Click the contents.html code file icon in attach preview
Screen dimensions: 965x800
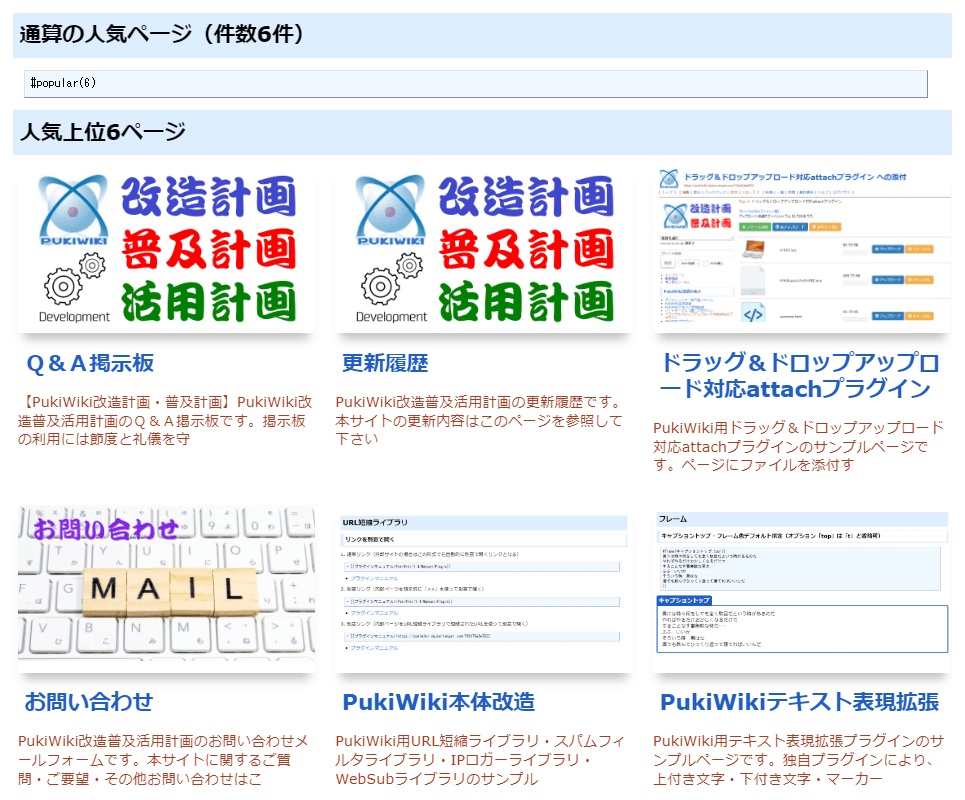pyautogui.click(x=752, y=314)
